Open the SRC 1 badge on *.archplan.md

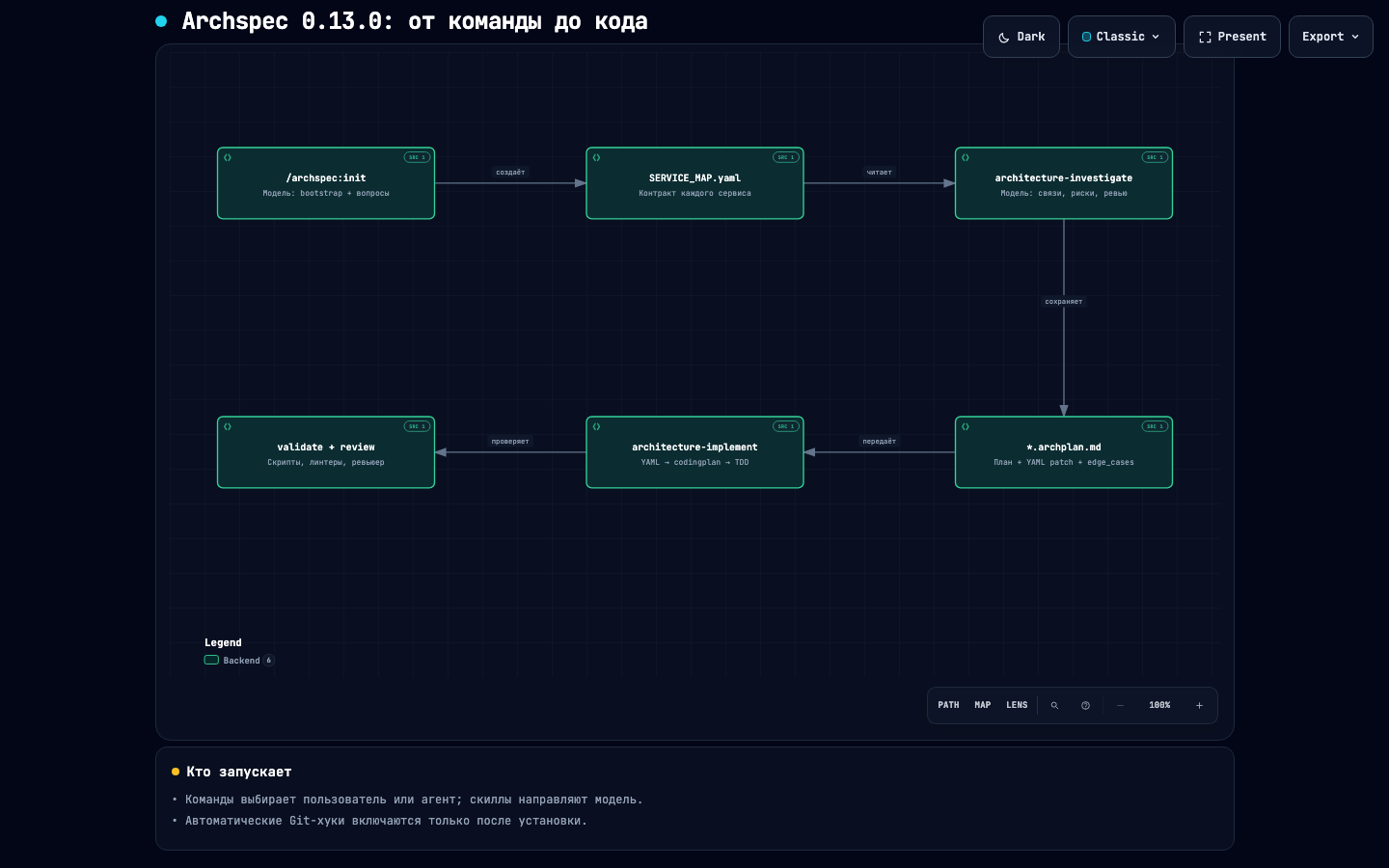1155,426
